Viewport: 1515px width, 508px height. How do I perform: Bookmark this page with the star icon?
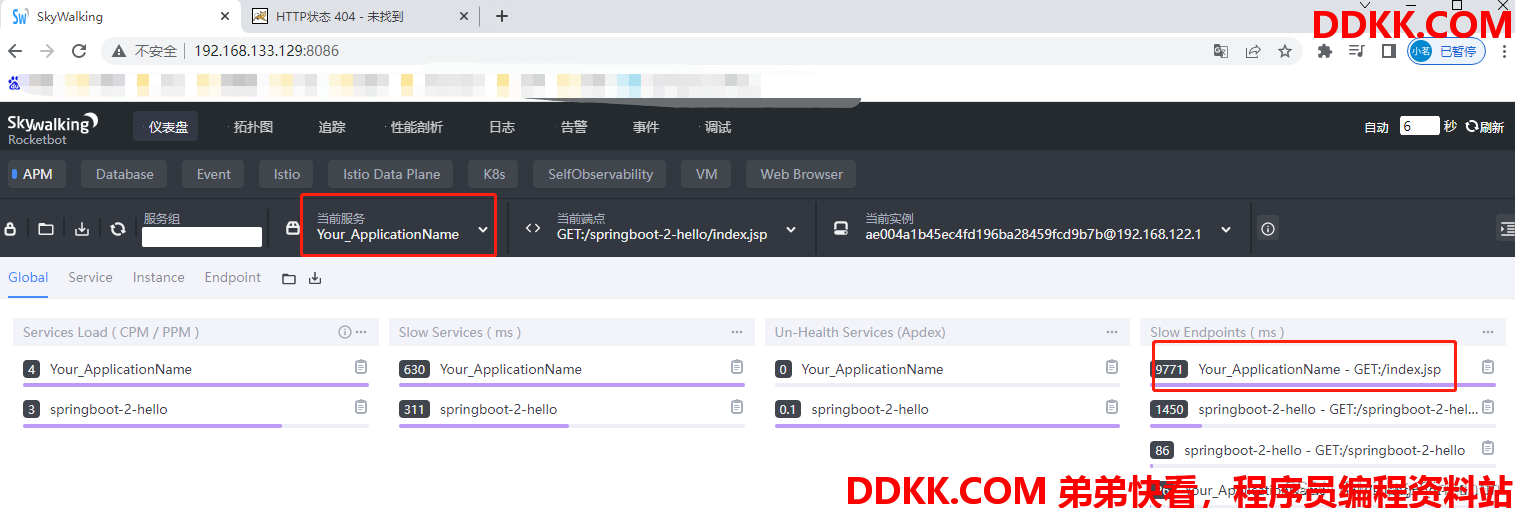point(1285,51)
